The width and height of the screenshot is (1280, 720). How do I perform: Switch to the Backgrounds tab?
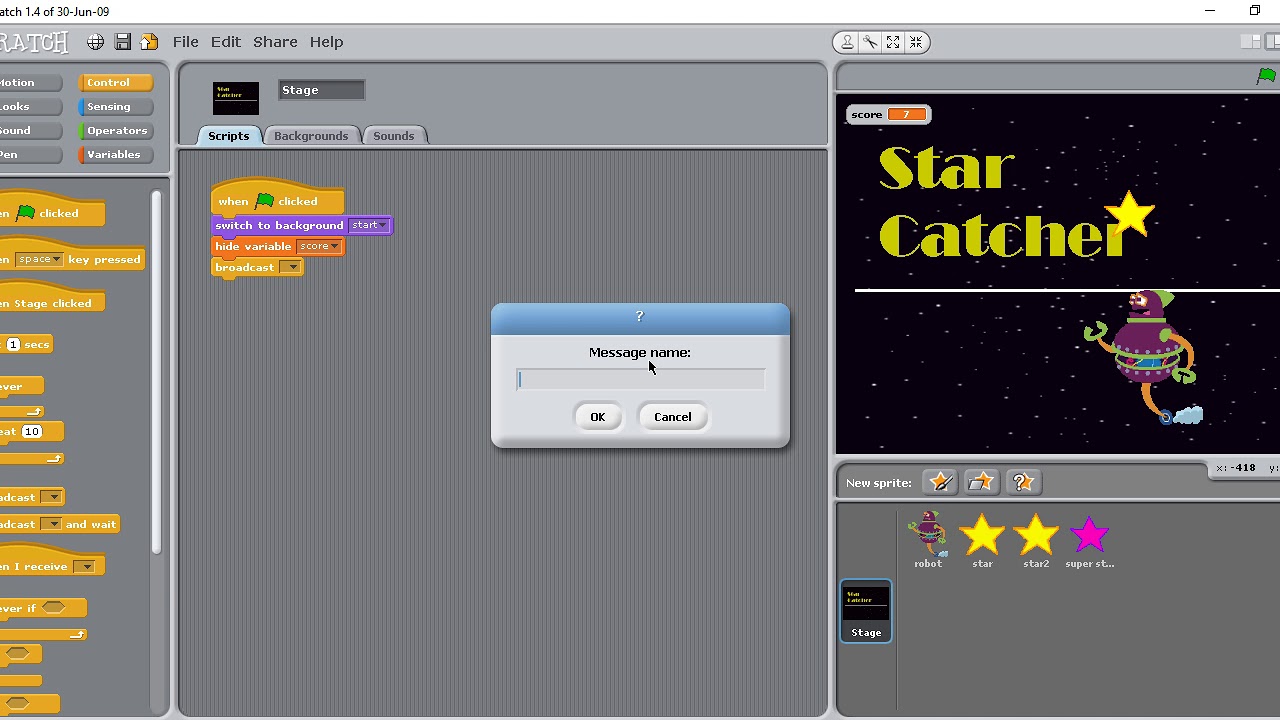(x=311, y=136)
